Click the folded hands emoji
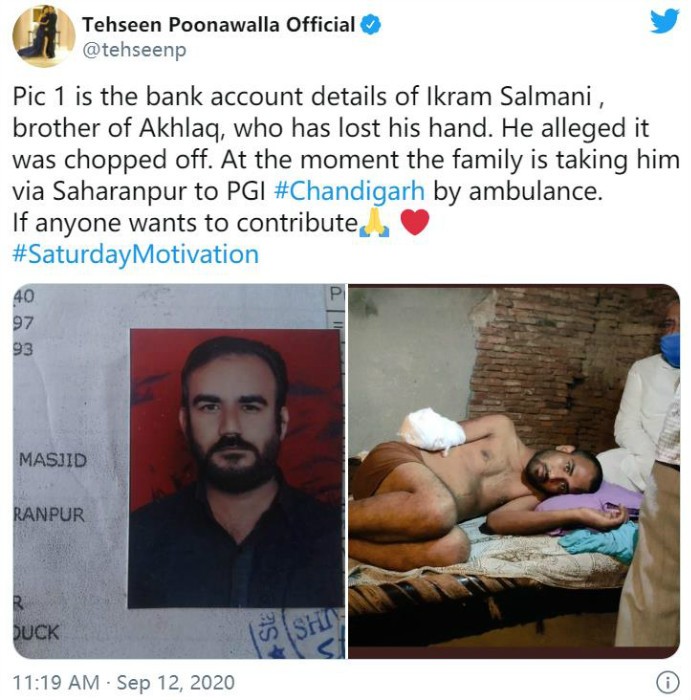691x700 pixels. (x=375, y=222)
